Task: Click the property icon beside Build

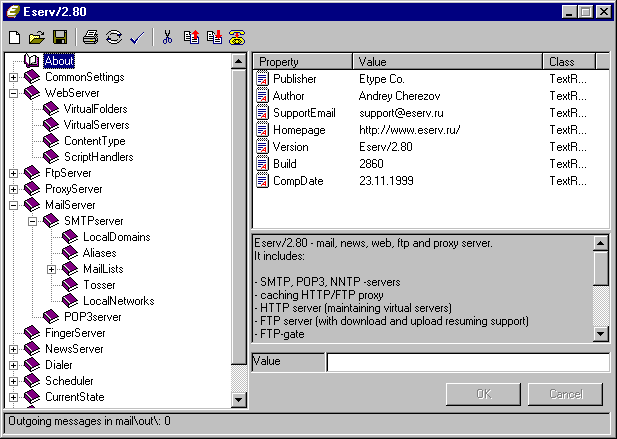Action: (262, 164)
